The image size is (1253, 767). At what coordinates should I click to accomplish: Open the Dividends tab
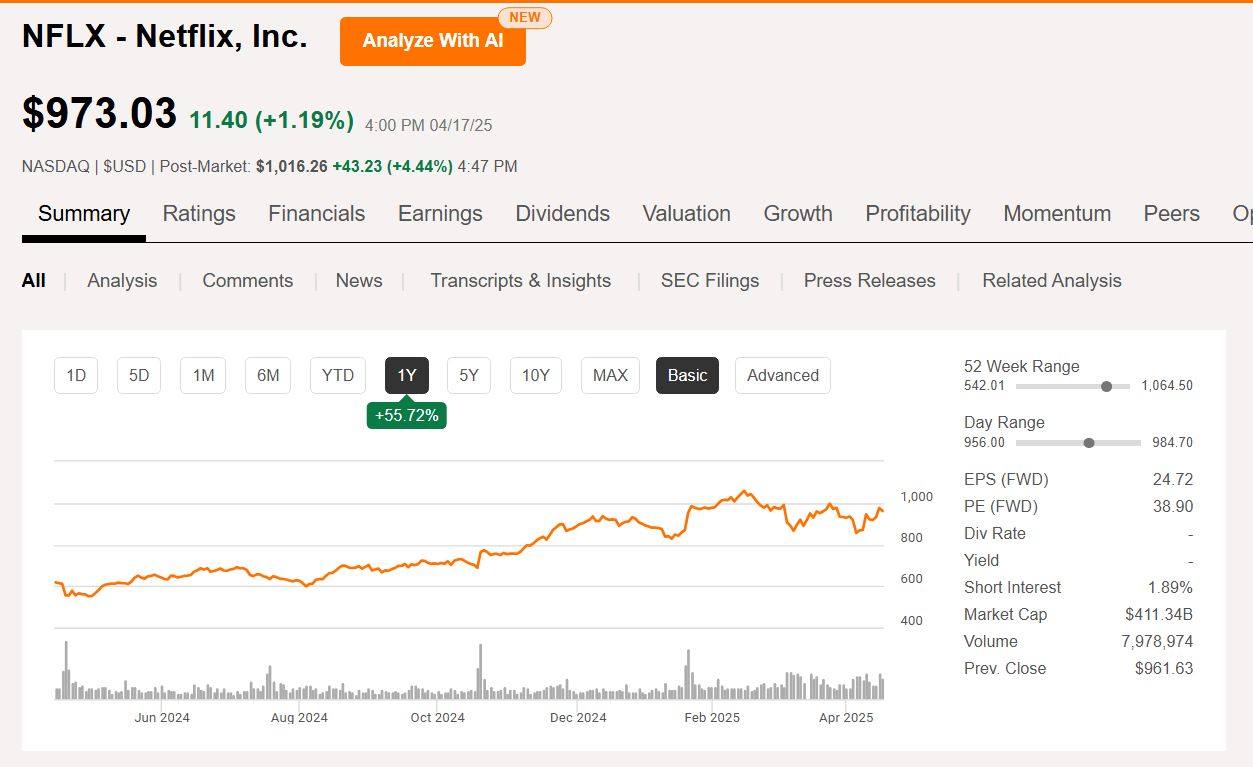562,213
